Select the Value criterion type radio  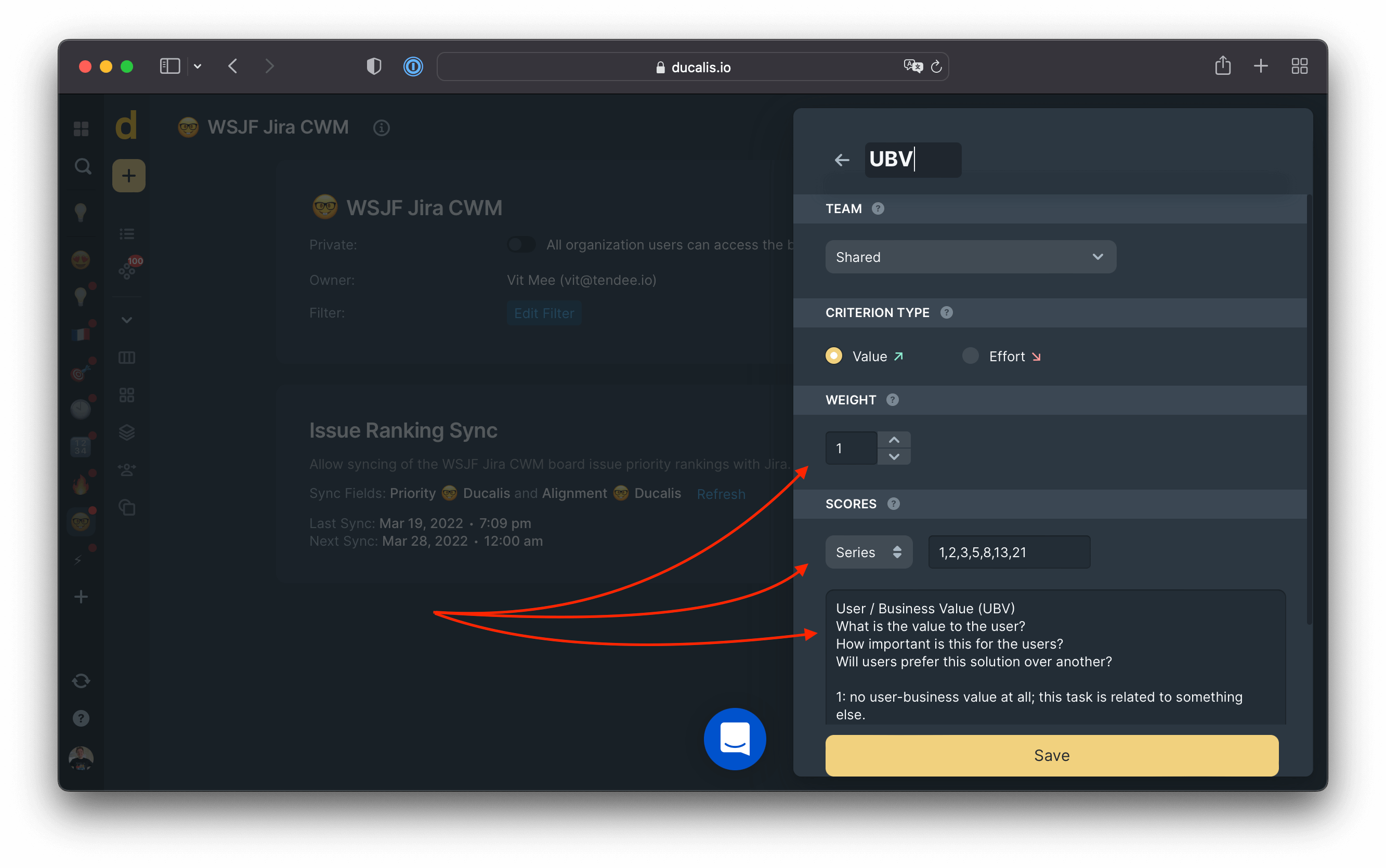[834, 356]
